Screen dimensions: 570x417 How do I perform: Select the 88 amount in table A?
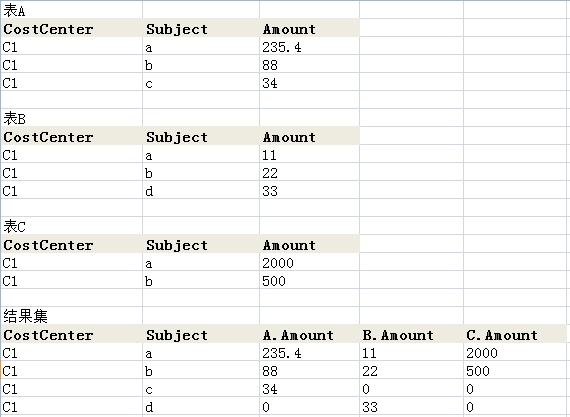point(309,64)
